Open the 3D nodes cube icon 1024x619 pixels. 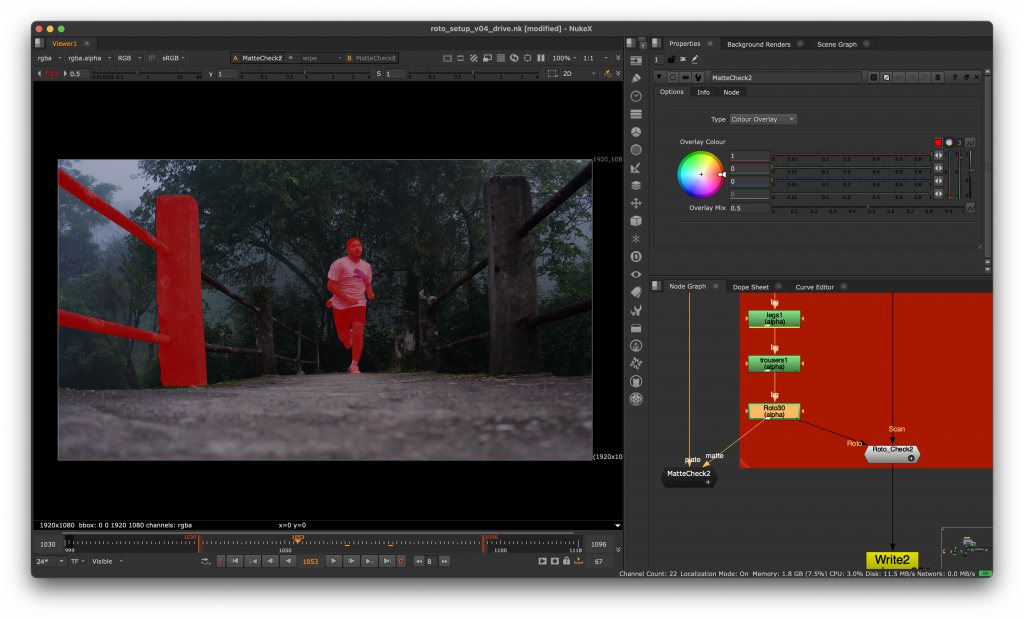coord(636,221)
